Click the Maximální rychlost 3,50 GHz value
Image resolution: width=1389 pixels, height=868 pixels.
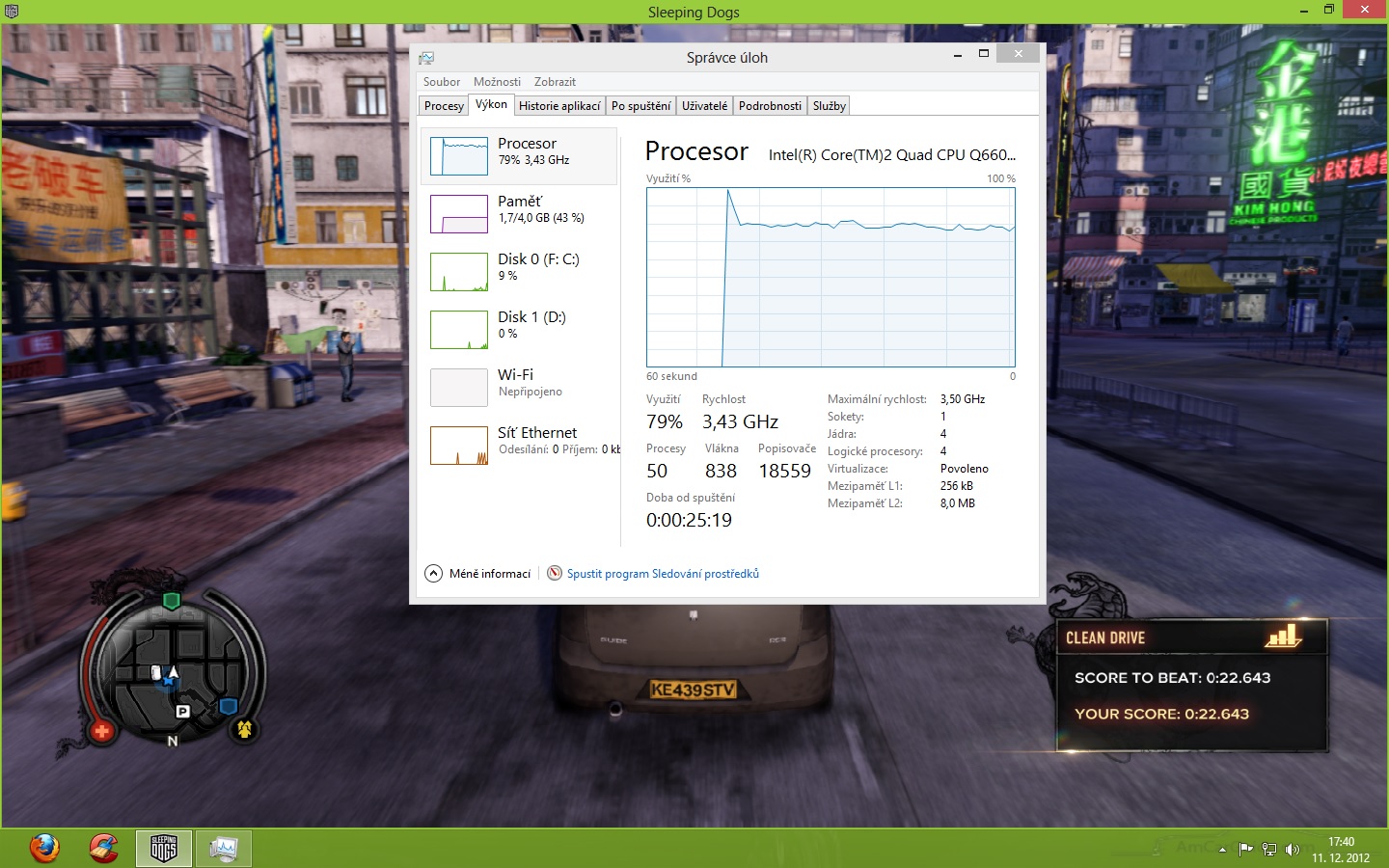pos(962,399)
